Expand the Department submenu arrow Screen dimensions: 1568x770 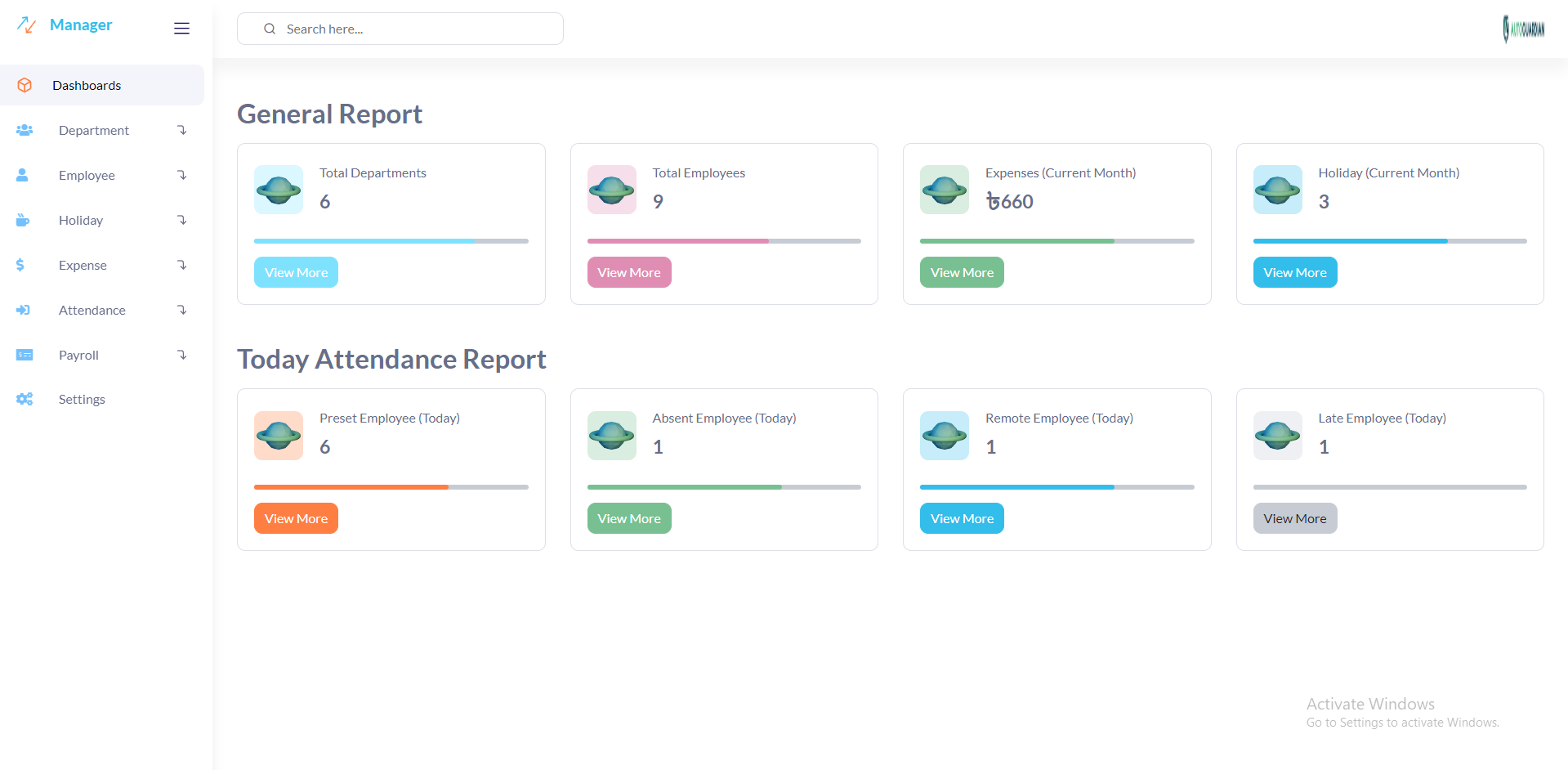182,130
